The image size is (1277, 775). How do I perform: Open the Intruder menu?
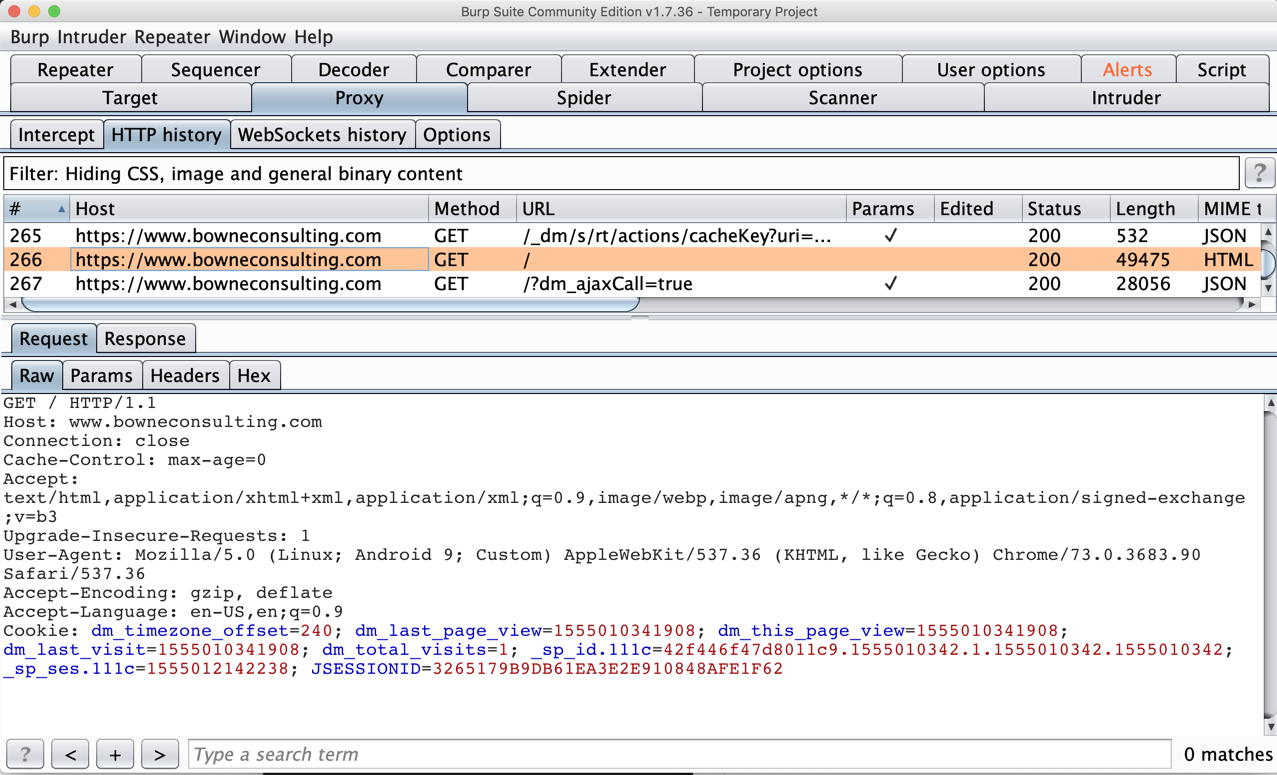tap(92, 37)
